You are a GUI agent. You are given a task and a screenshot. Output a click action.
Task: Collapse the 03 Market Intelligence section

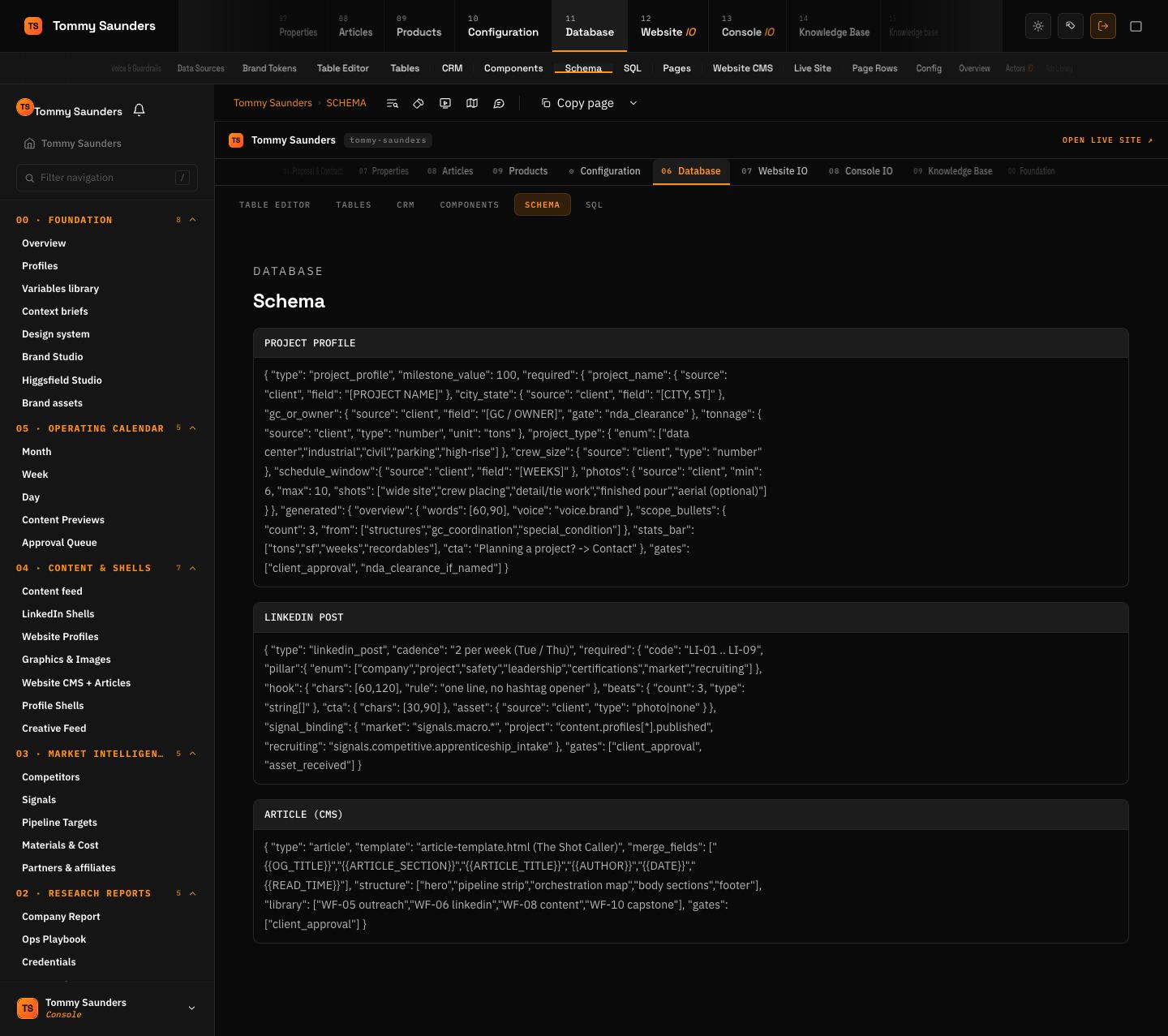tap(192, 754)
